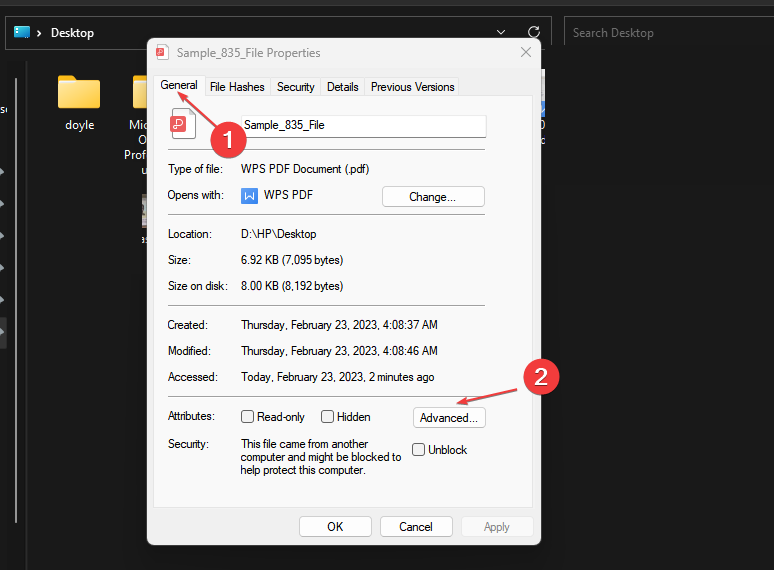Viewport: 774px width, 570px height.
Task: Click the Sample_835_File name field
Action: pos(363,126)
